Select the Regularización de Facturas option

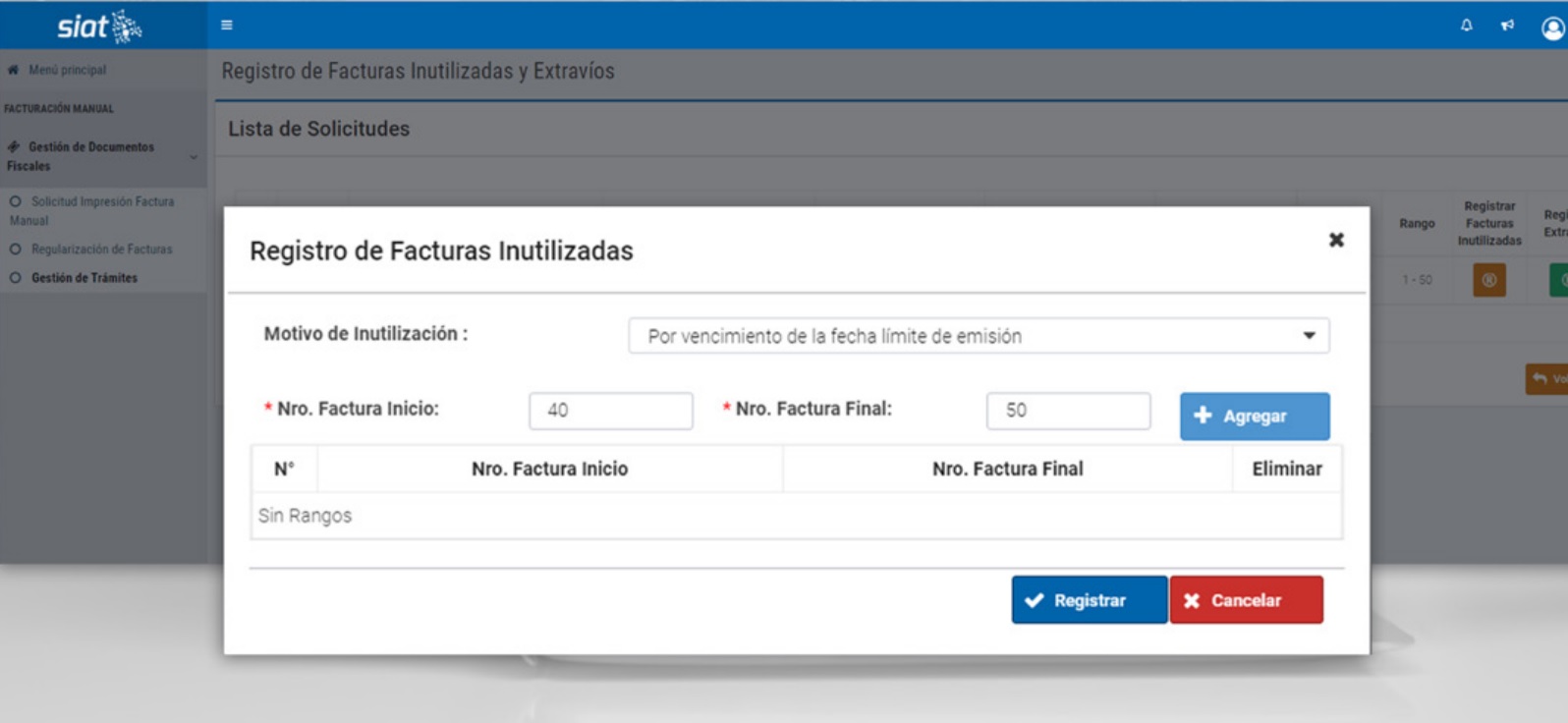[x=101, y=250]
